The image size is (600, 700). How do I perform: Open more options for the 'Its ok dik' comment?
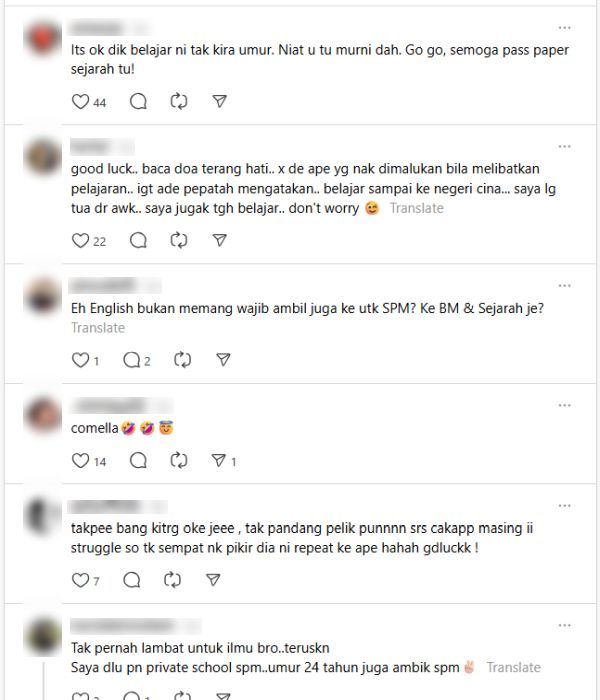coord(565,28)
